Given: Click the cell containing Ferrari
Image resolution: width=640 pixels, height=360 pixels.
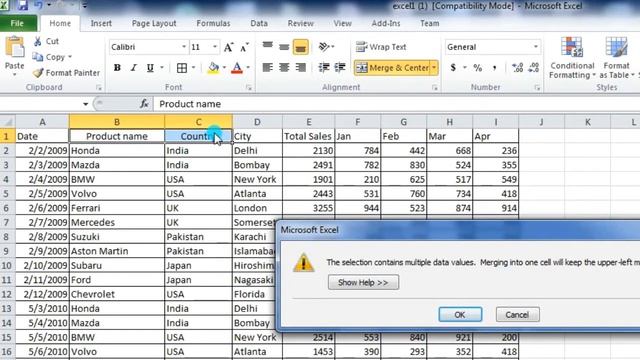Looking at the screenshot, I should pyautogui.click(x=117, y=208).
